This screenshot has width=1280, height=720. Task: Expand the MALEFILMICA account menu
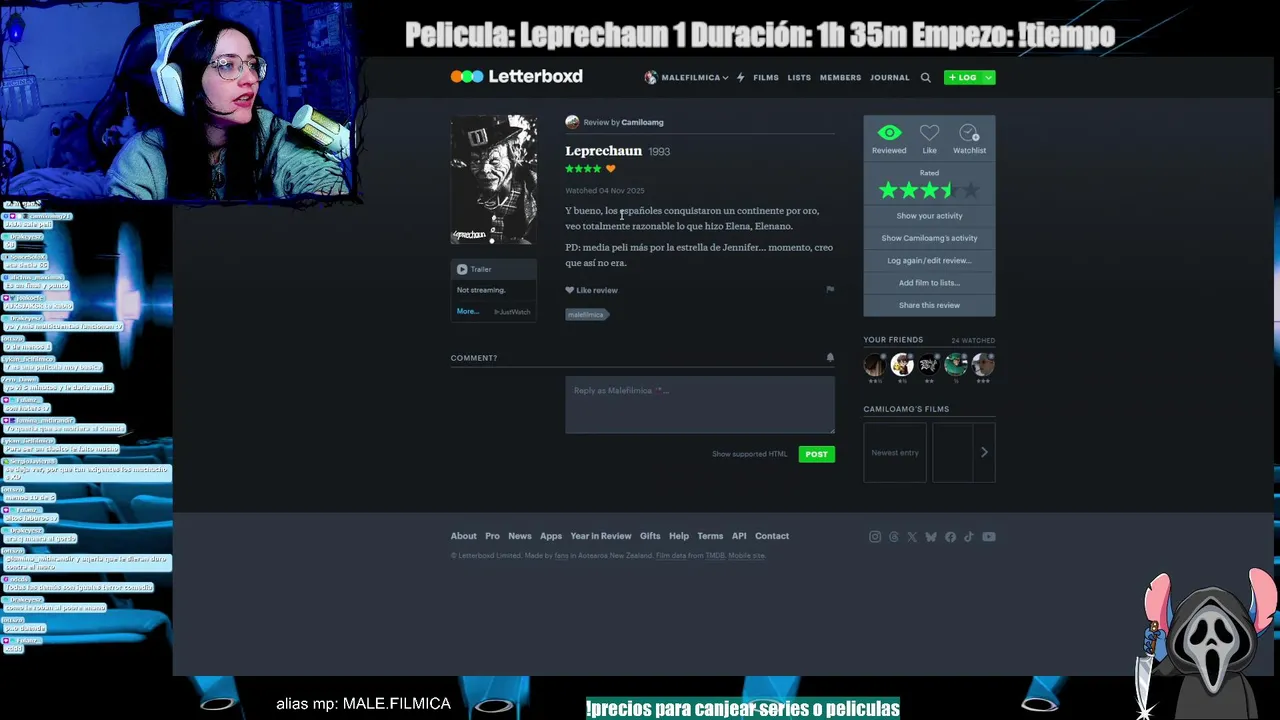(x=686, y=77)
